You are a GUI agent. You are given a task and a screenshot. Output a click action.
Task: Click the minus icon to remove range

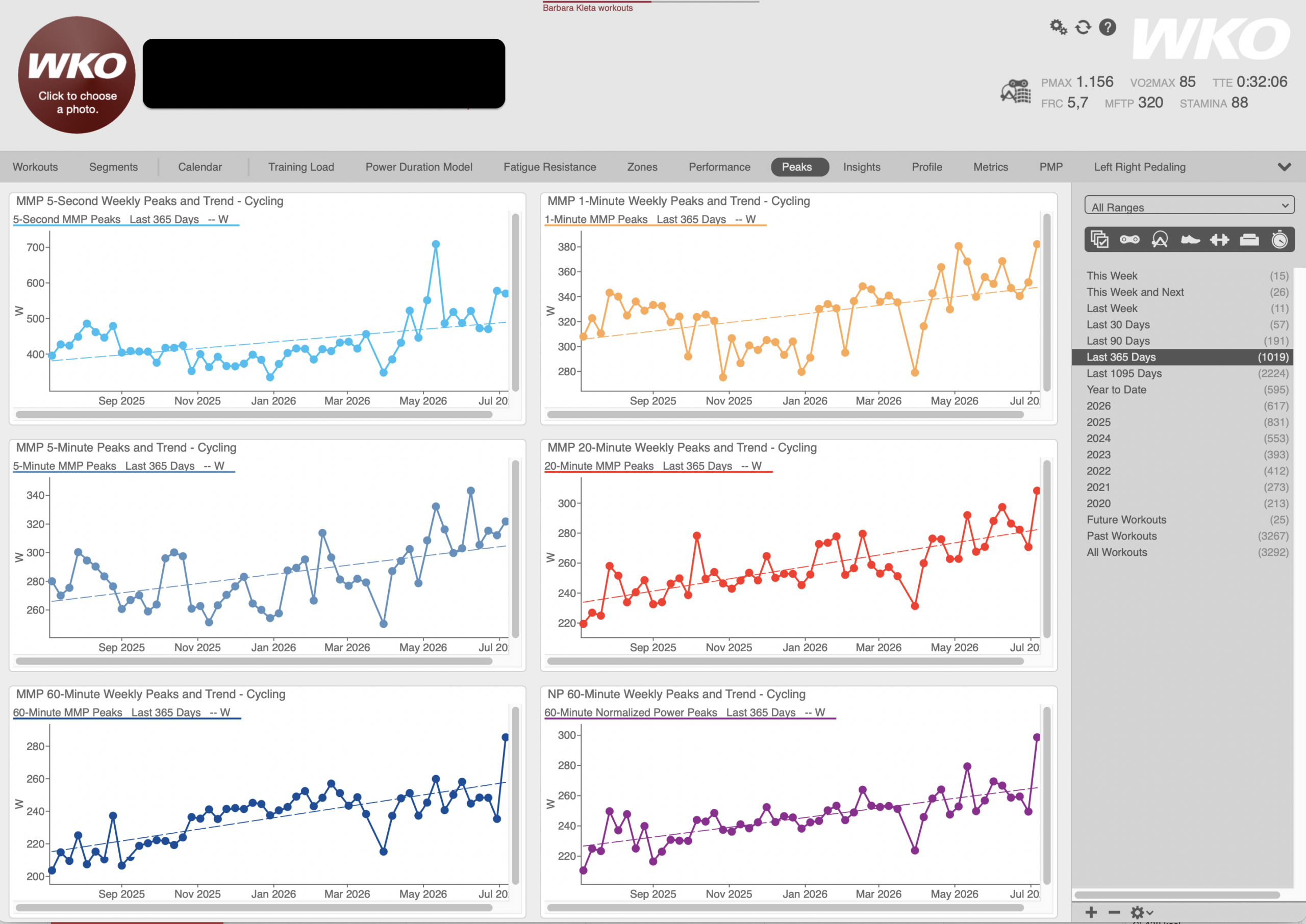(x=1114, y=912)
